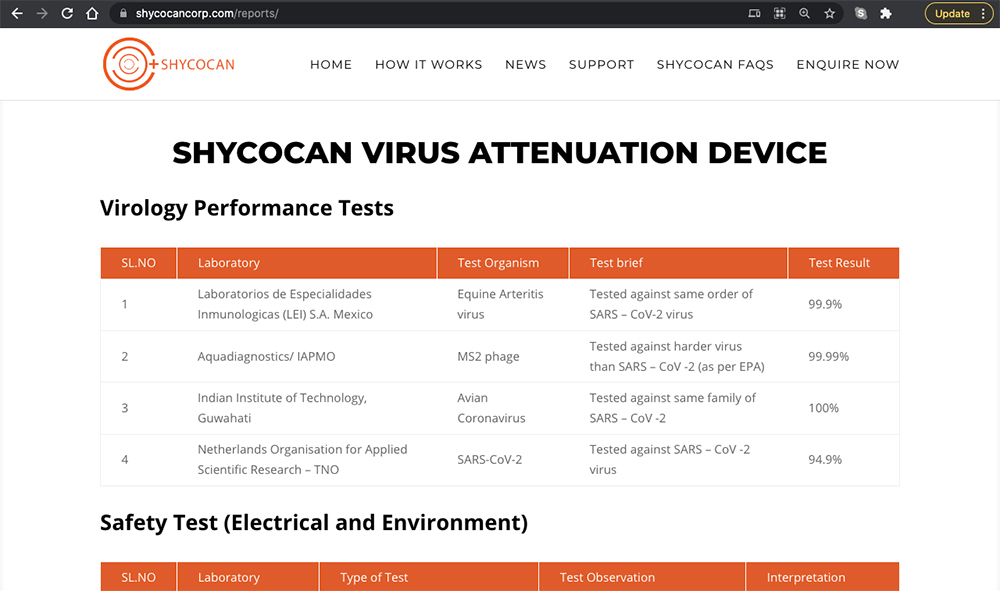Click ENQUIRE NOW nav item
The height and width of the screenshot is (591, 1000).
point(848,64)
